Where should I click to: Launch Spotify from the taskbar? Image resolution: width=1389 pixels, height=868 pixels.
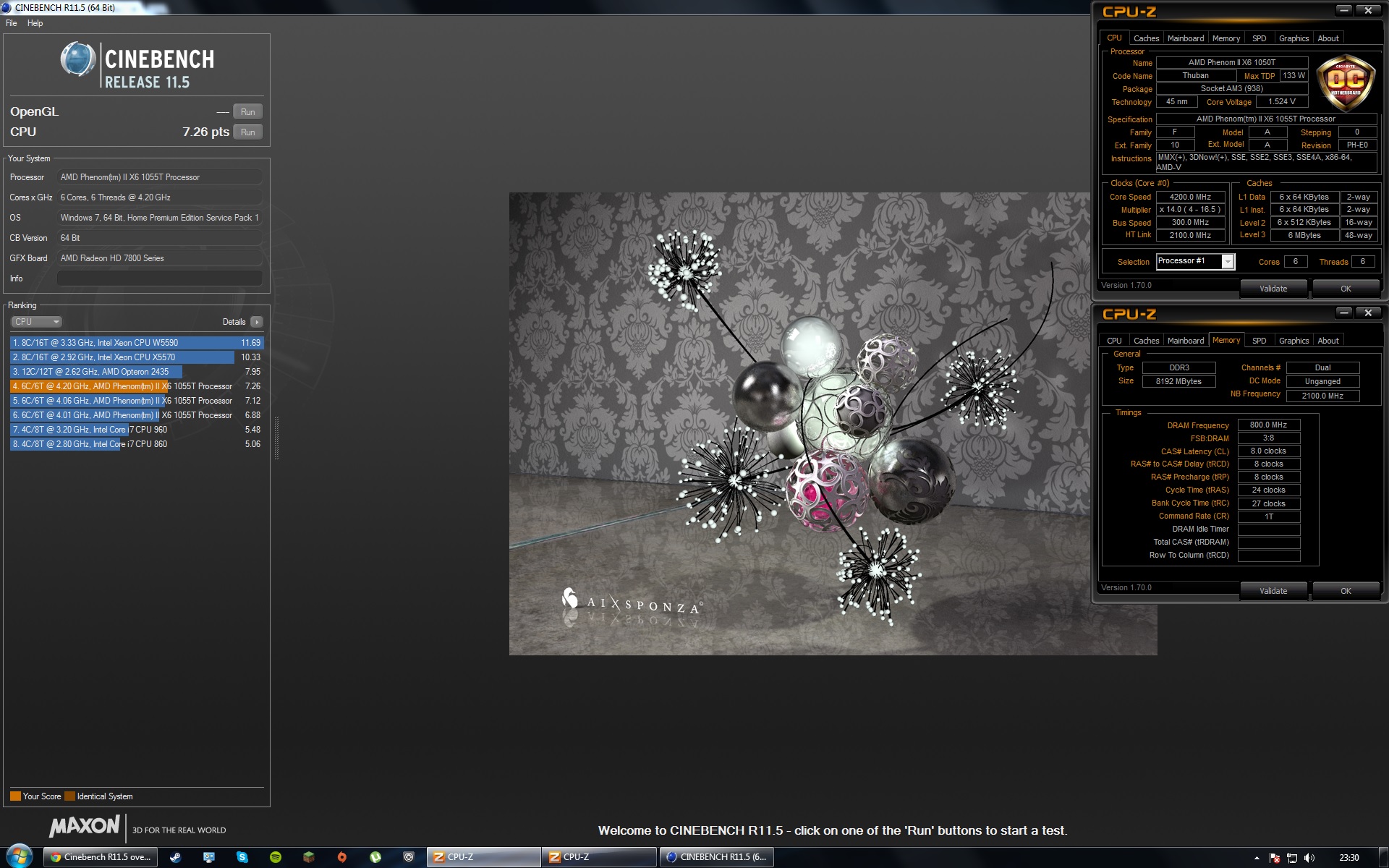click(x=276, y=857)
